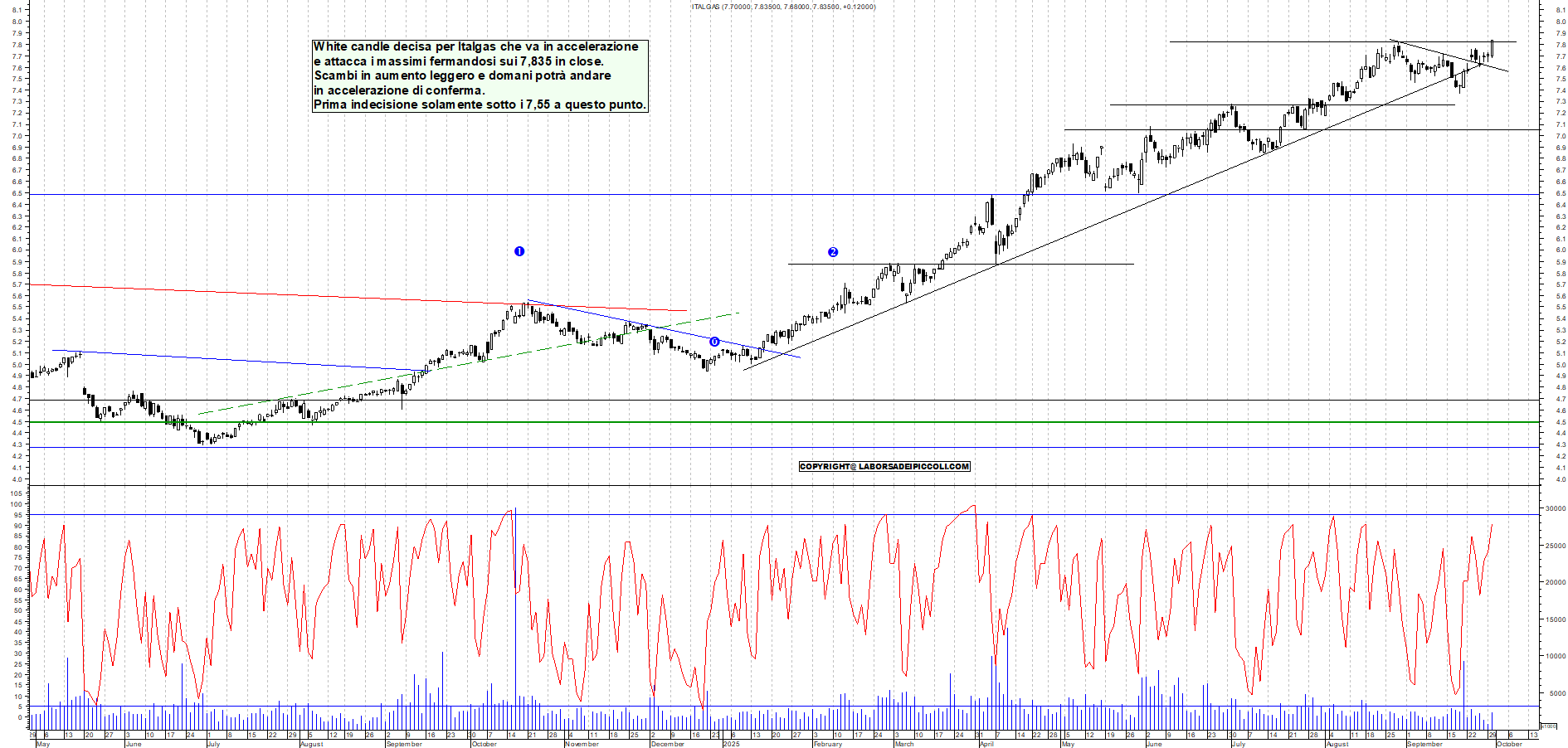Click the x1000 volume multiplier box
The height and width of the screenshot is (748, 1568).
[x=1548, y=726]
